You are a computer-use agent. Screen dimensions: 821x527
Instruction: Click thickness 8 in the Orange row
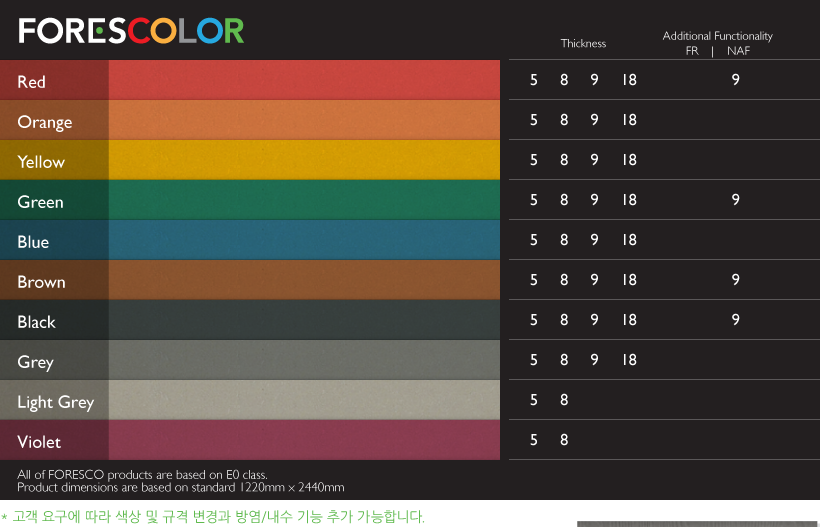[564, 120]
